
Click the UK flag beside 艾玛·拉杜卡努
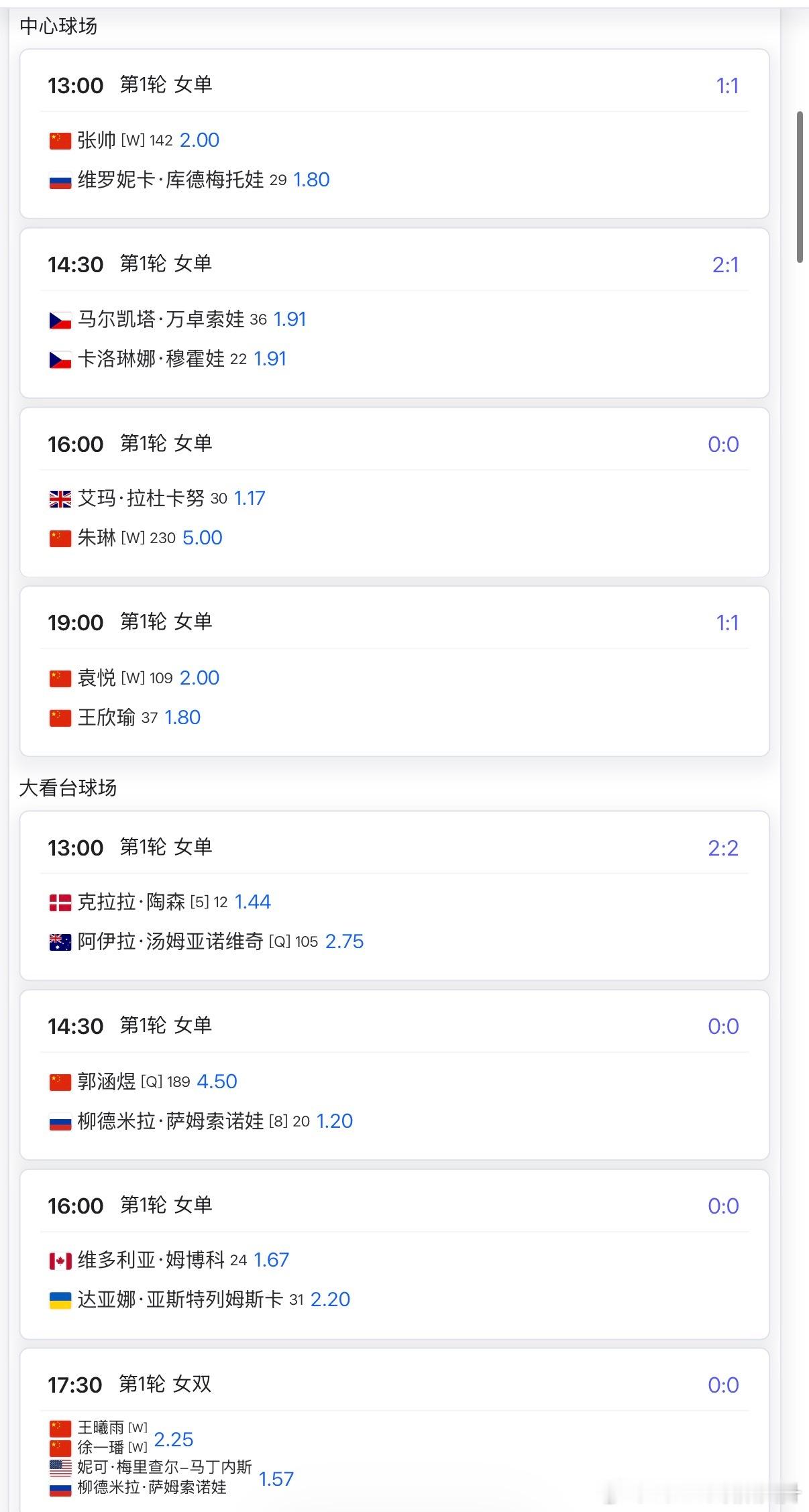pyautogui.click(x=60, y=499)
